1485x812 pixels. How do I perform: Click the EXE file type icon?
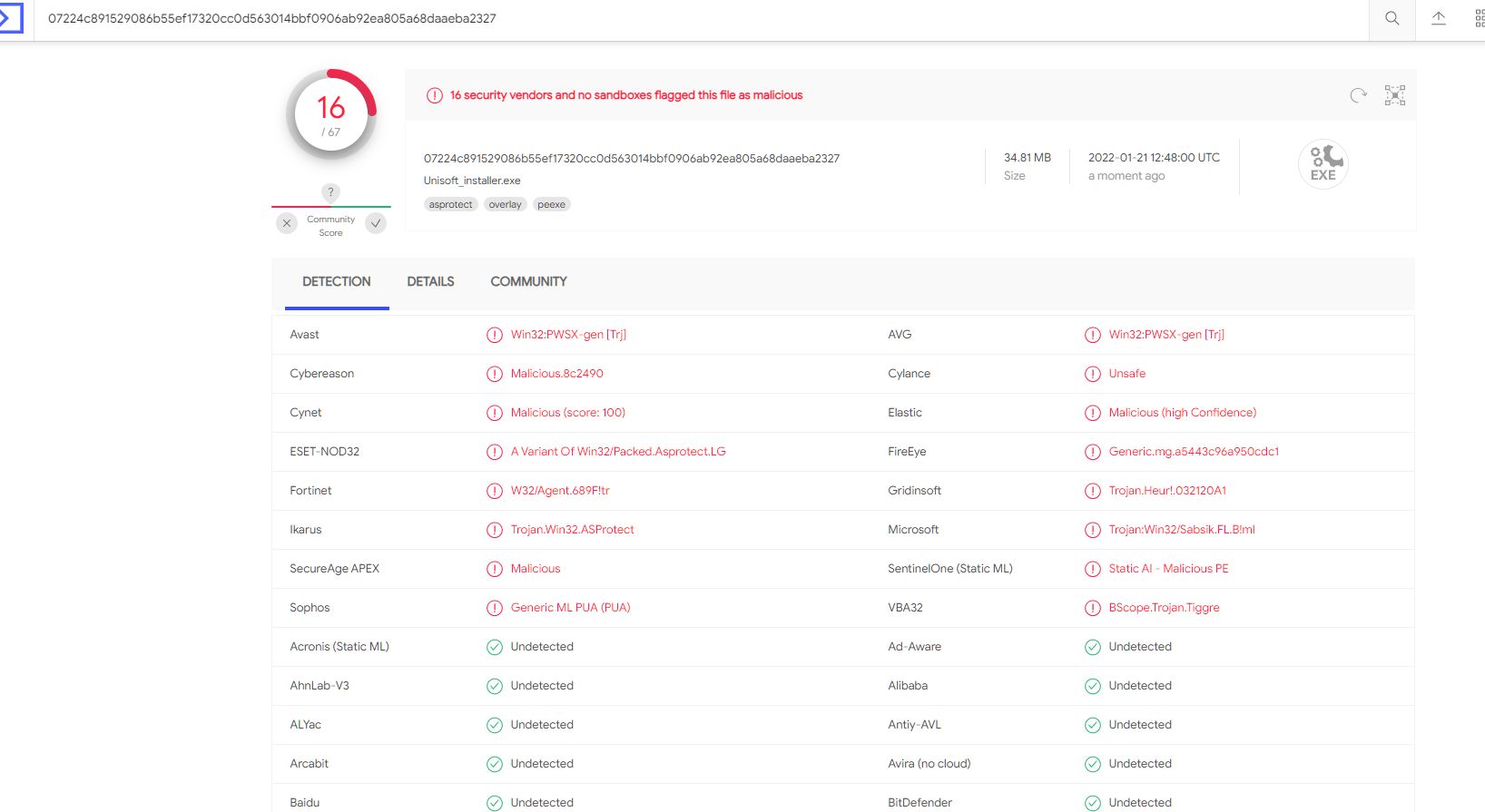pos(1323,164)
